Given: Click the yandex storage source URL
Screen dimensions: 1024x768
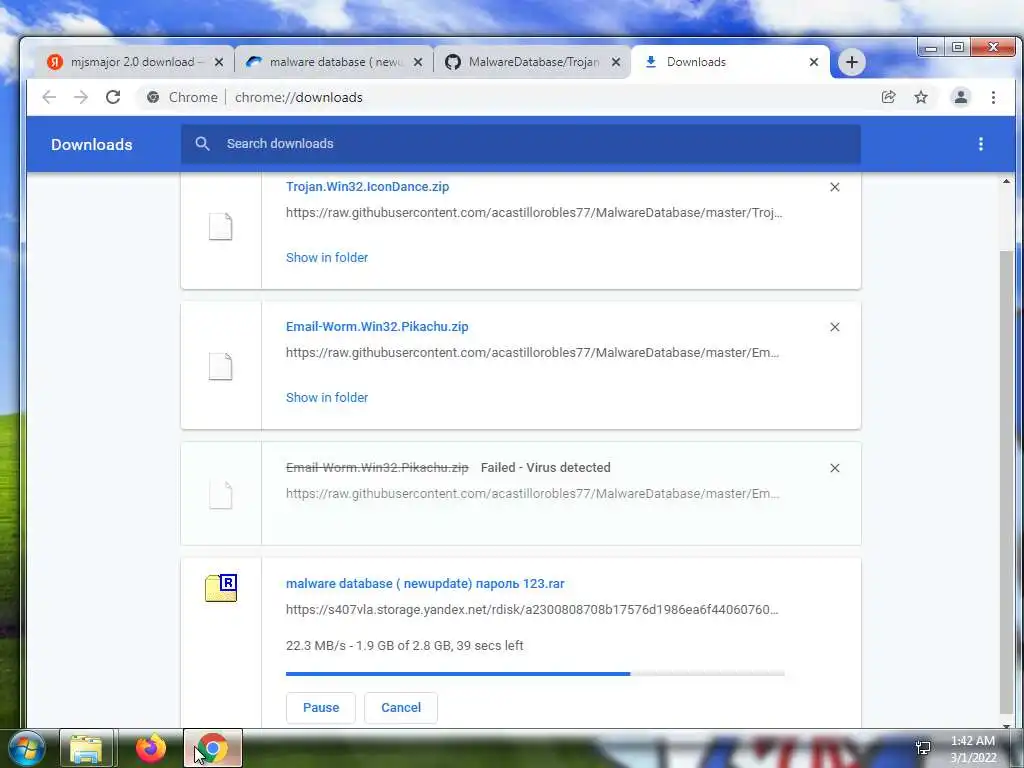Looking at the screenshot, I should coord(532,610).
